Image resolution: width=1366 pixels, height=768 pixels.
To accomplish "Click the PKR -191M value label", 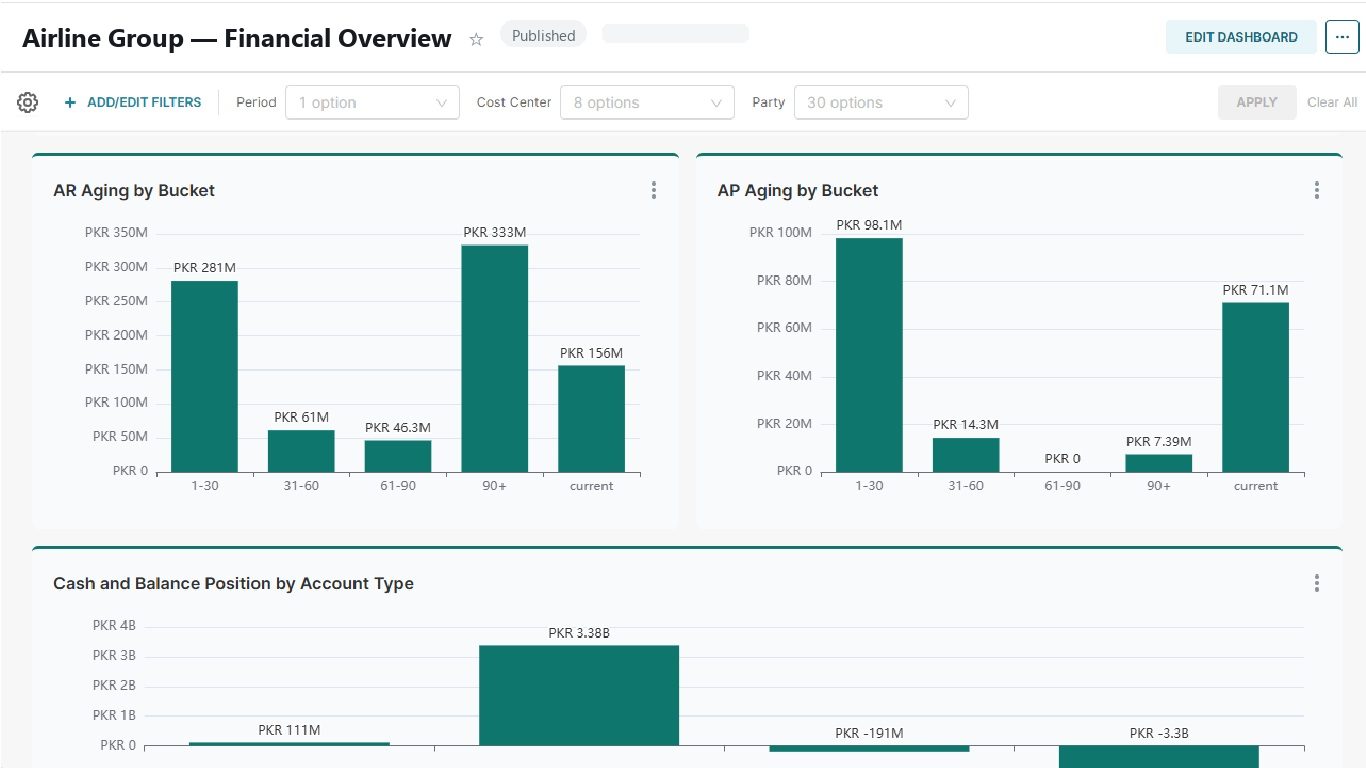I will (x=869, y=733).
